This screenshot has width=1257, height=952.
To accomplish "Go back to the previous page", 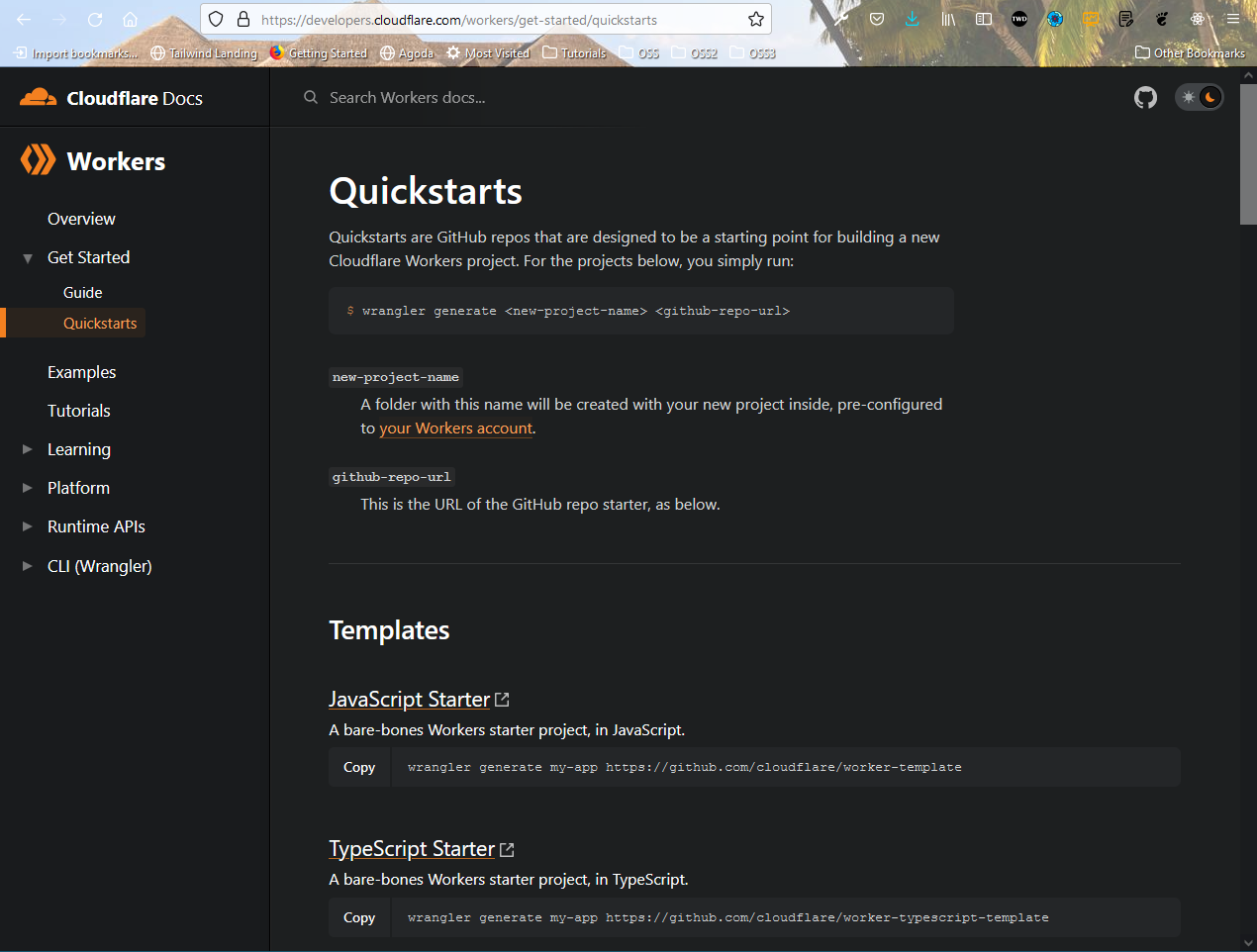I will pyautogui.click(x=24, y=19).
